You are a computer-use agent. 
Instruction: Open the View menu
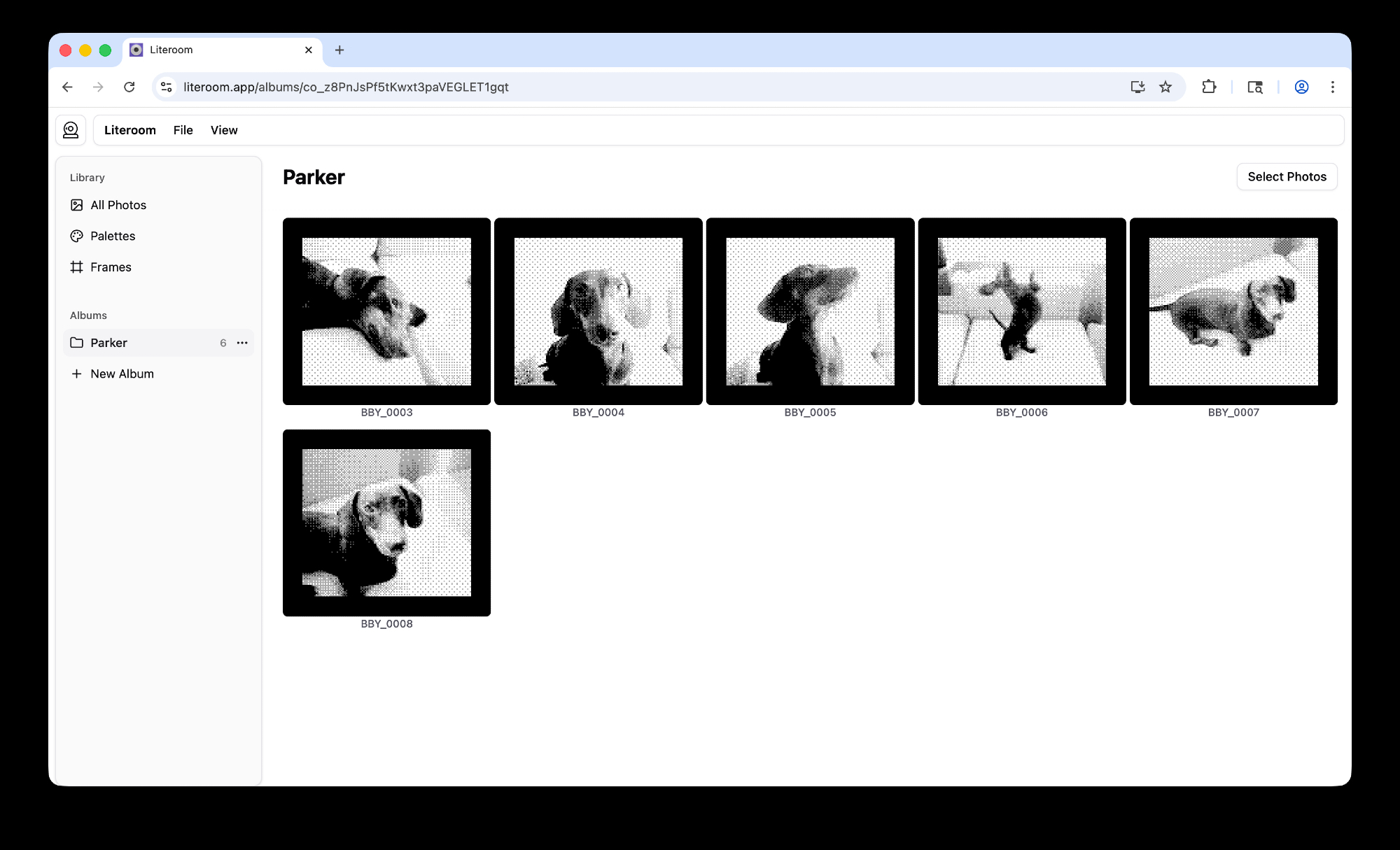pyautogui.click(x=224, y=130)
